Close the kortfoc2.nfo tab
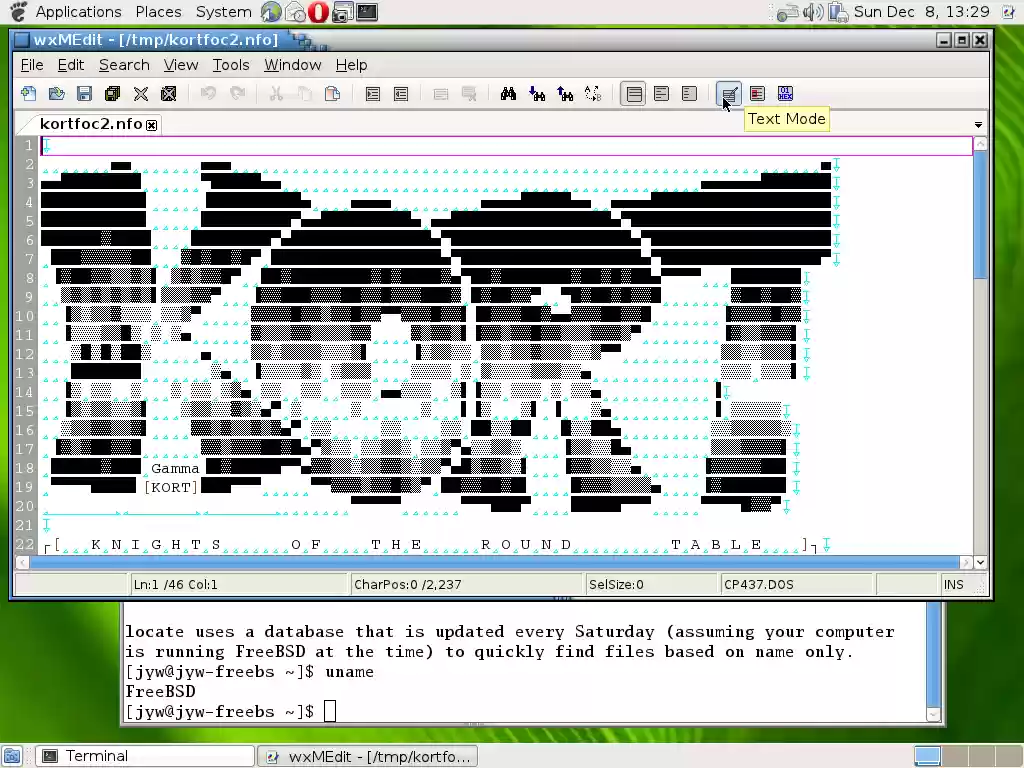Image resolution: width=1024 pixels, height=768 pixels. (x=151, y=124)
